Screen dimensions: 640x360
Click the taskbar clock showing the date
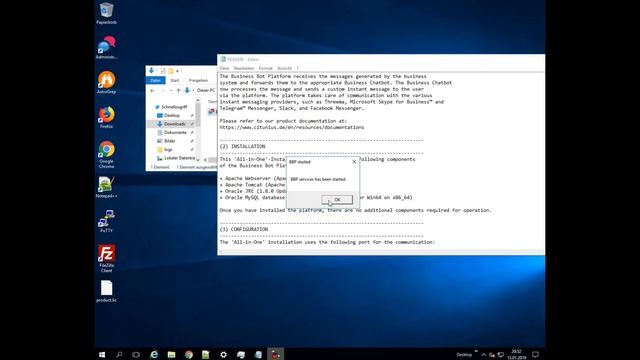pos(517,354)
